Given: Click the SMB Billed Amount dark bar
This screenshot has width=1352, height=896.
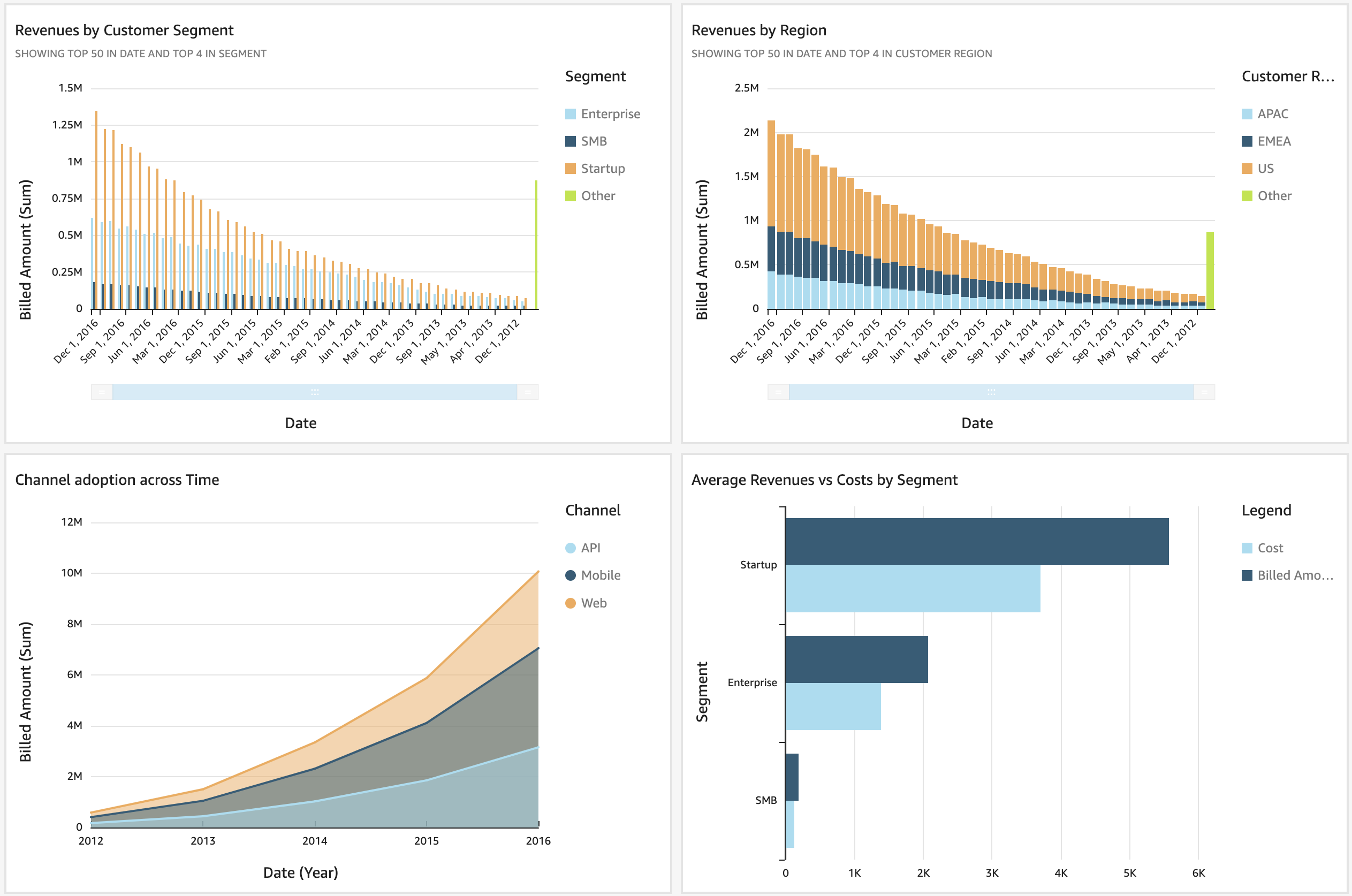Looking at the screenshot, I should 792,777.
